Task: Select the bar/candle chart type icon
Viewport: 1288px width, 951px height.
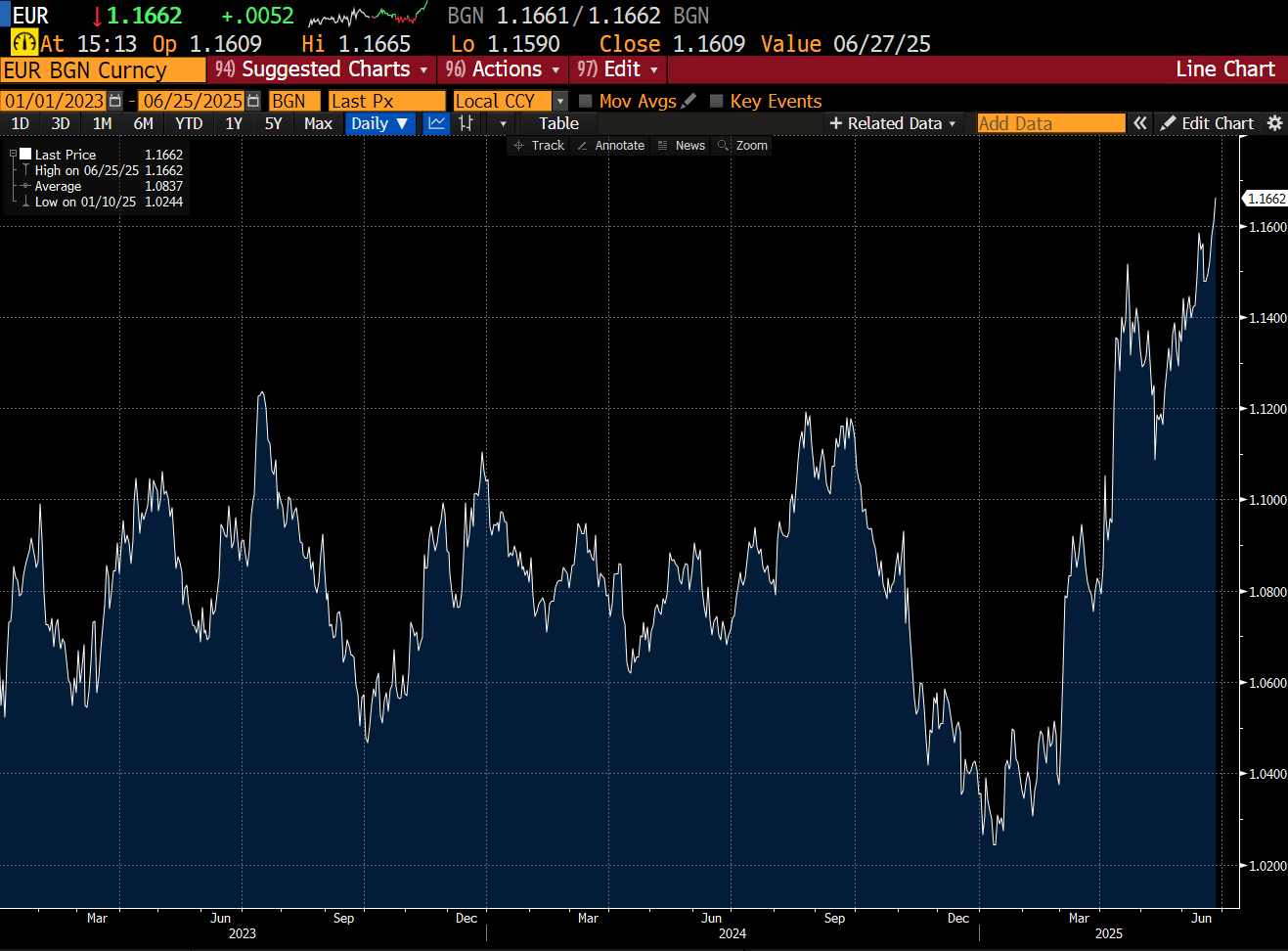Action: point(466,123)
